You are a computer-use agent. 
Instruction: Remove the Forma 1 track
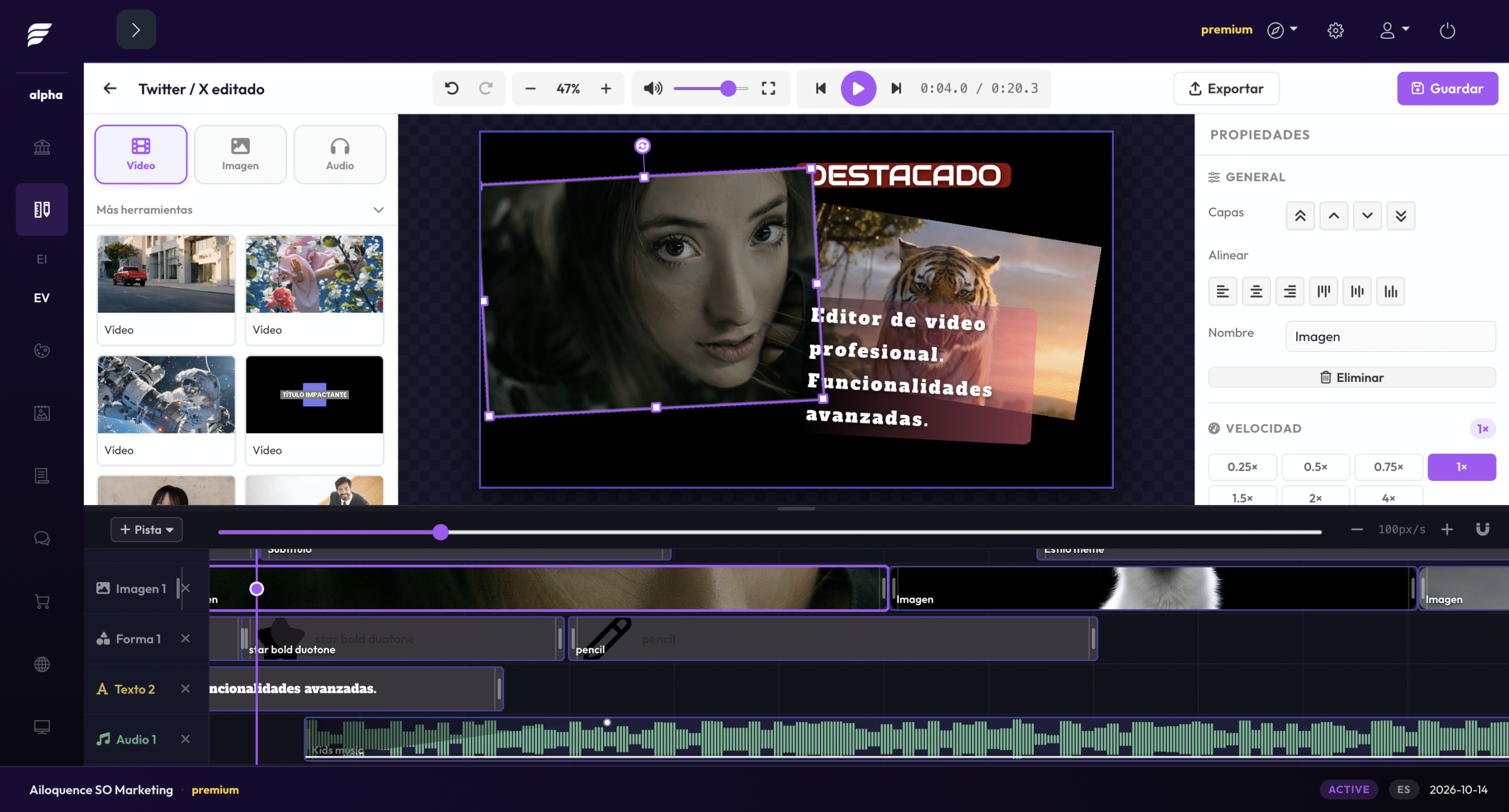(185, 638)
